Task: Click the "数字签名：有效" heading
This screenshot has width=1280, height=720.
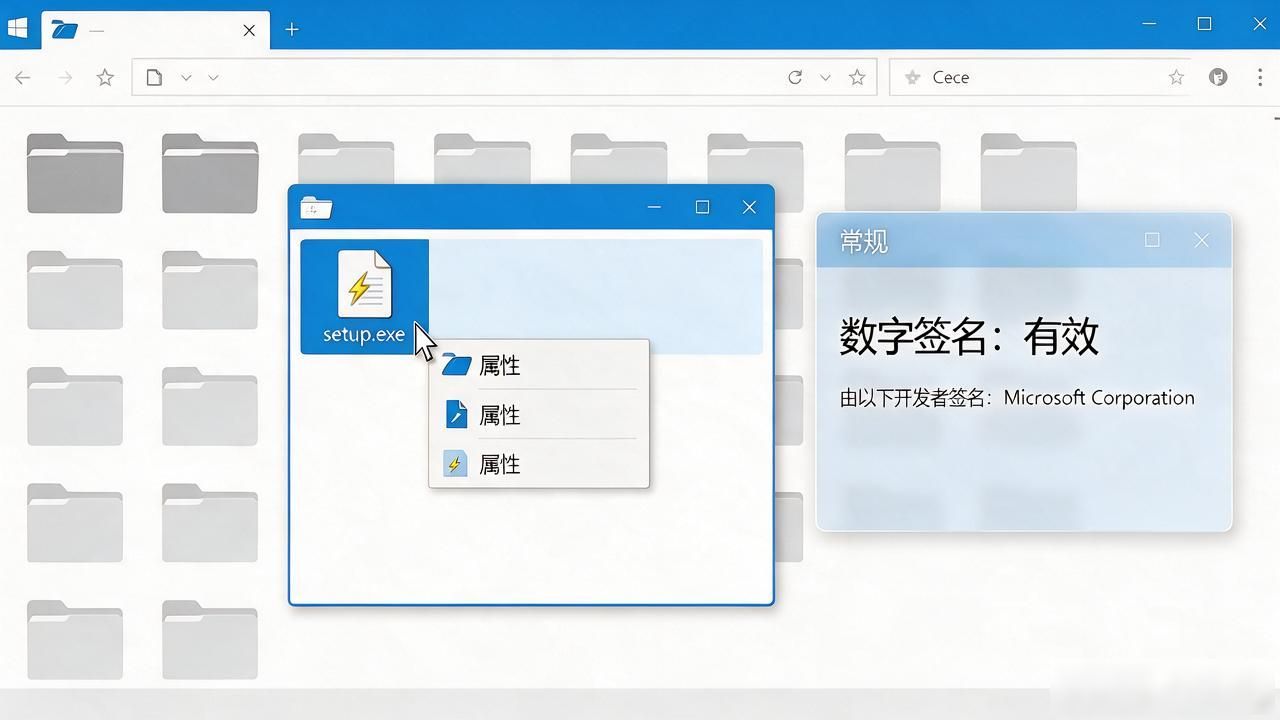Action: click(x=969, y=337)
